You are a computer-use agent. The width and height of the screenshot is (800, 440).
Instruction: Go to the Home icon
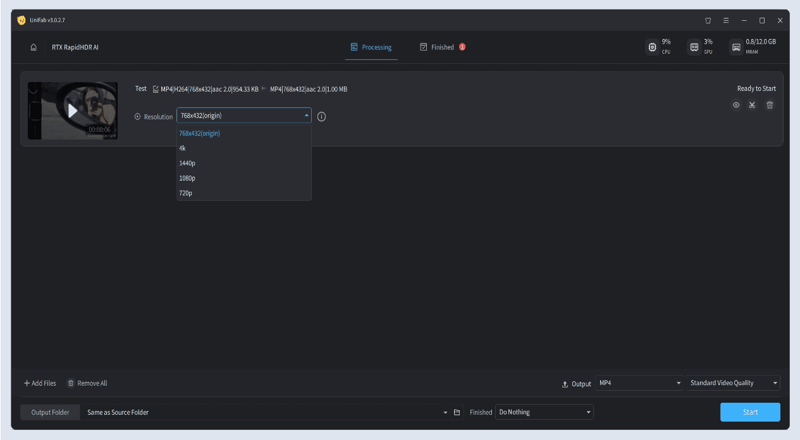[x=33, y=47]
